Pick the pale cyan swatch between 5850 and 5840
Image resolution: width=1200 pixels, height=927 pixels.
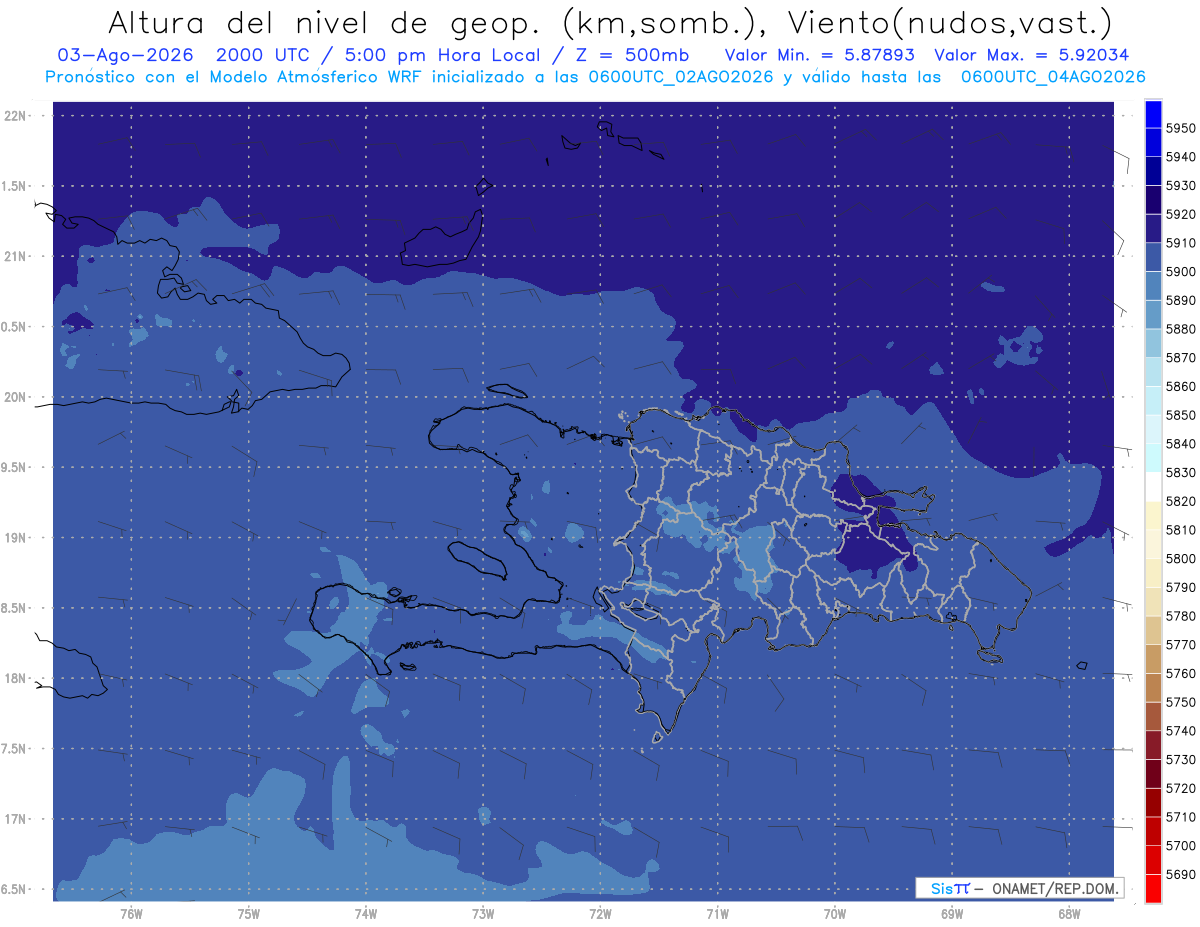pos(1153,429)
